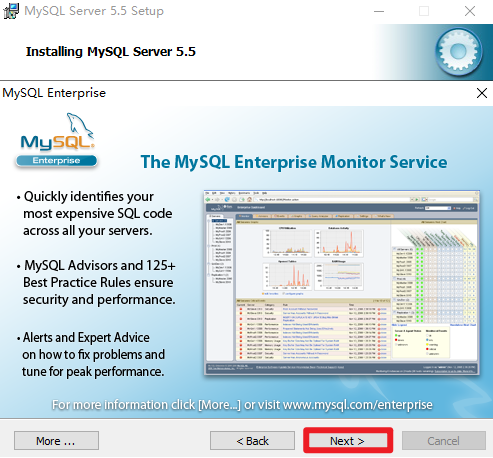Go back using the < Back button
Viewport: 493px width, 458px height.
(x=252, y=441)
